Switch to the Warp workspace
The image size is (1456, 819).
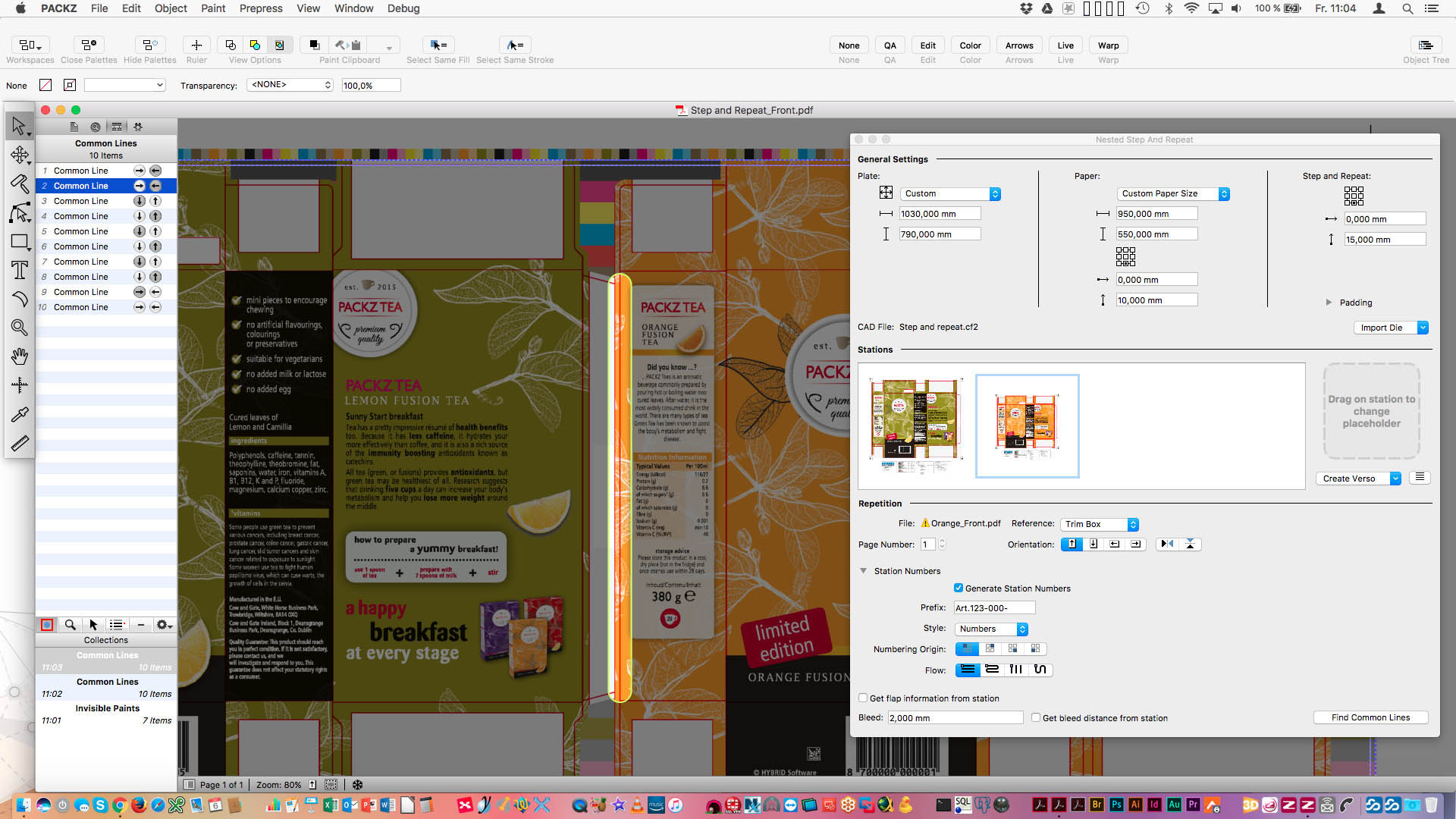tap(1108, 45)
